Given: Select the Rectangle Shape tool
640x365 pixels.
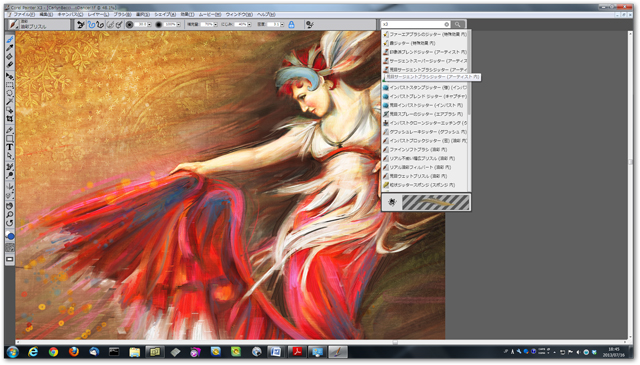Looking at the screenshot, I should (9, 138).
